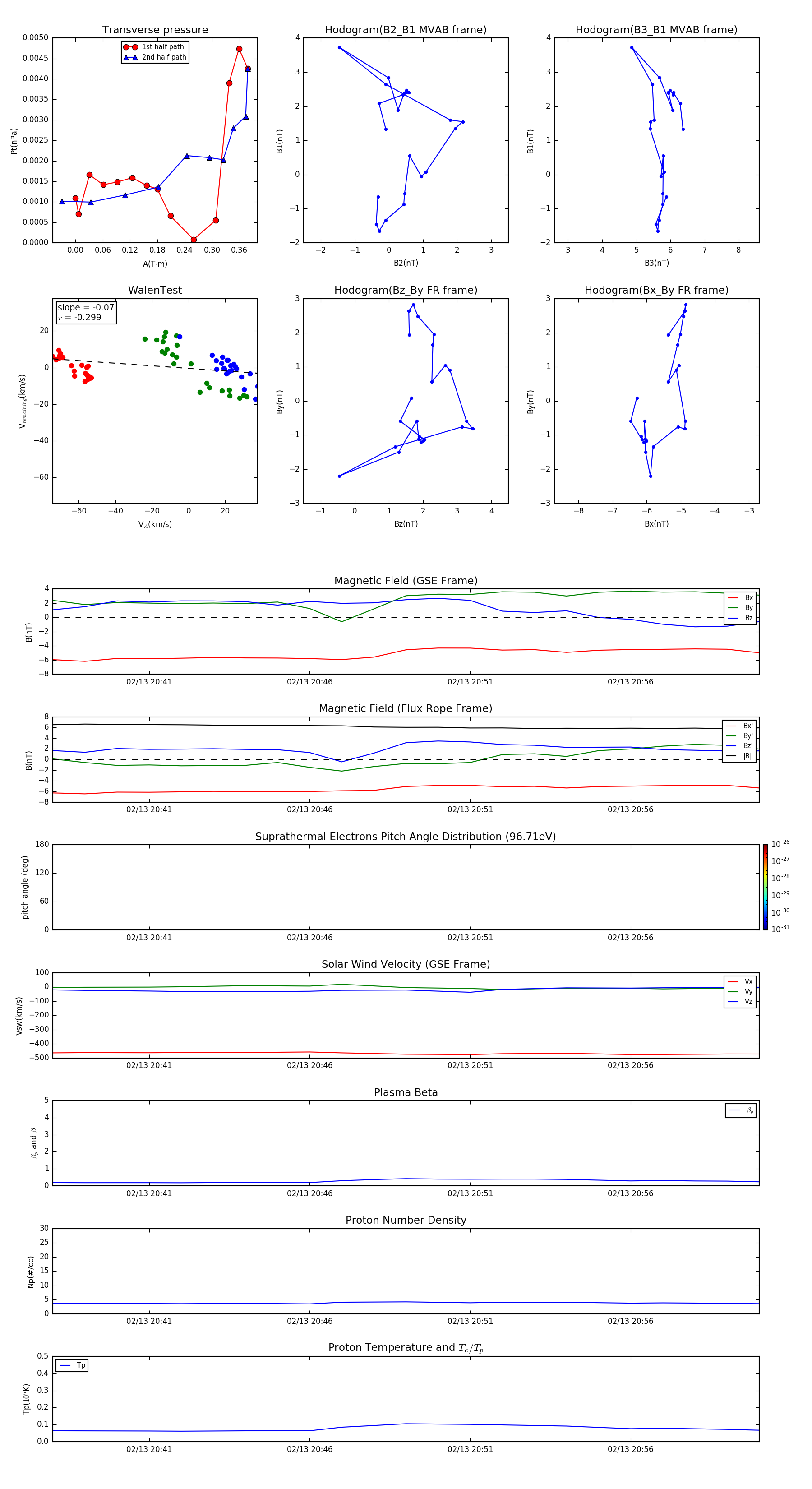Click the 'WalenTest' plot title
The height and width of the screenshot is (1489, 812).
pos(155,290)
